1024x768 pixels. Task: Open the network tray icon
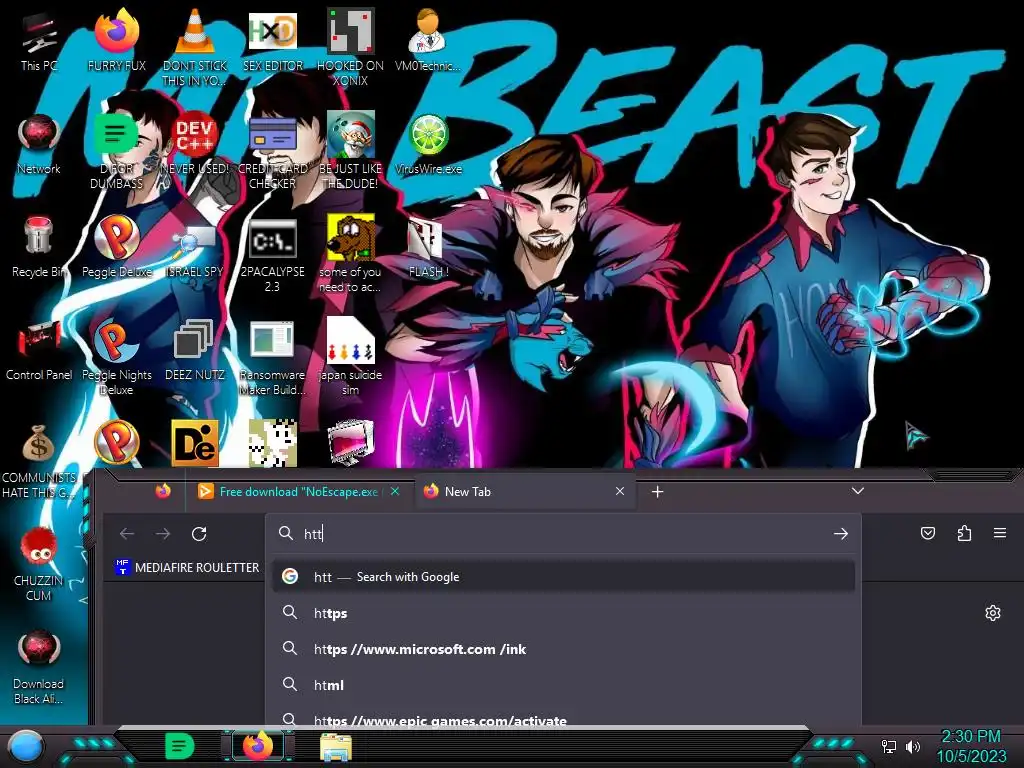tap(889, 746)
